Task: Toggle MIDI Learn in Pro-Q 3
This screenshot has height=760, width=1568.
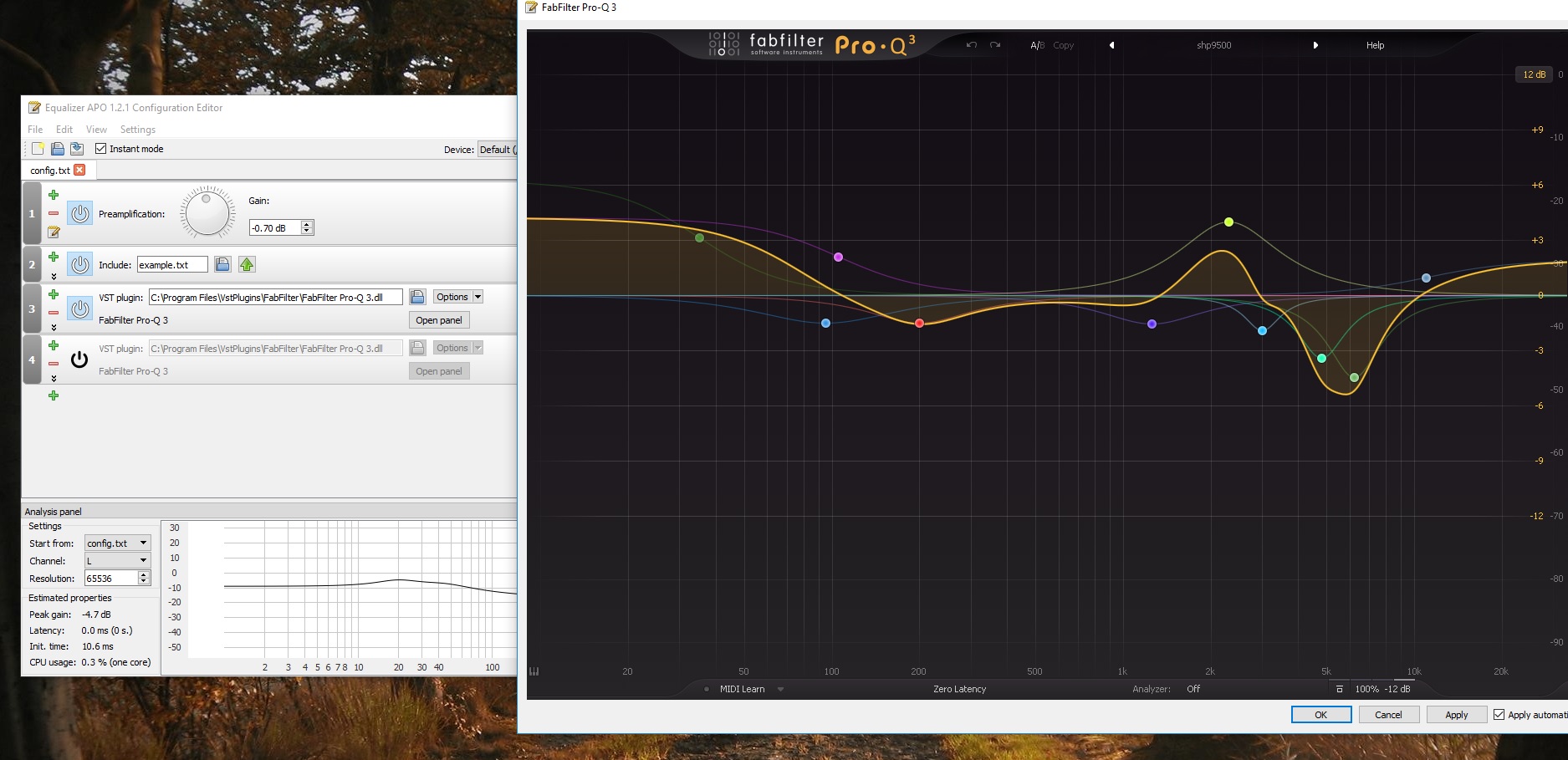Action: pos(742,689)
